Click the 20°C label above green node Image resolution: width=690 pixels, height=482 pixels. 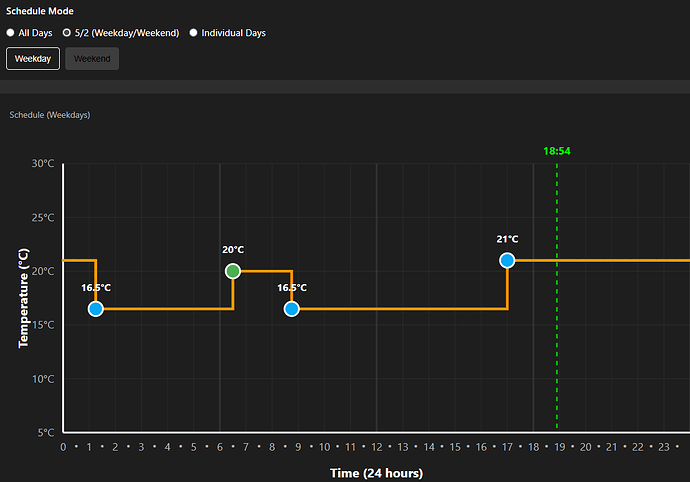pos(233,250)
